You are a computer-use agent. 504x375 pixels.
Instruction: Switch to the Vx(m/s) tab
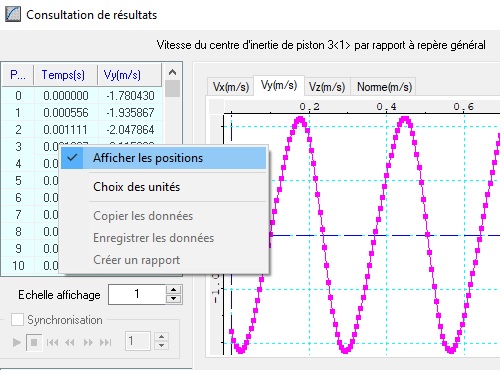pyautogui.click(x=231, y=87)
